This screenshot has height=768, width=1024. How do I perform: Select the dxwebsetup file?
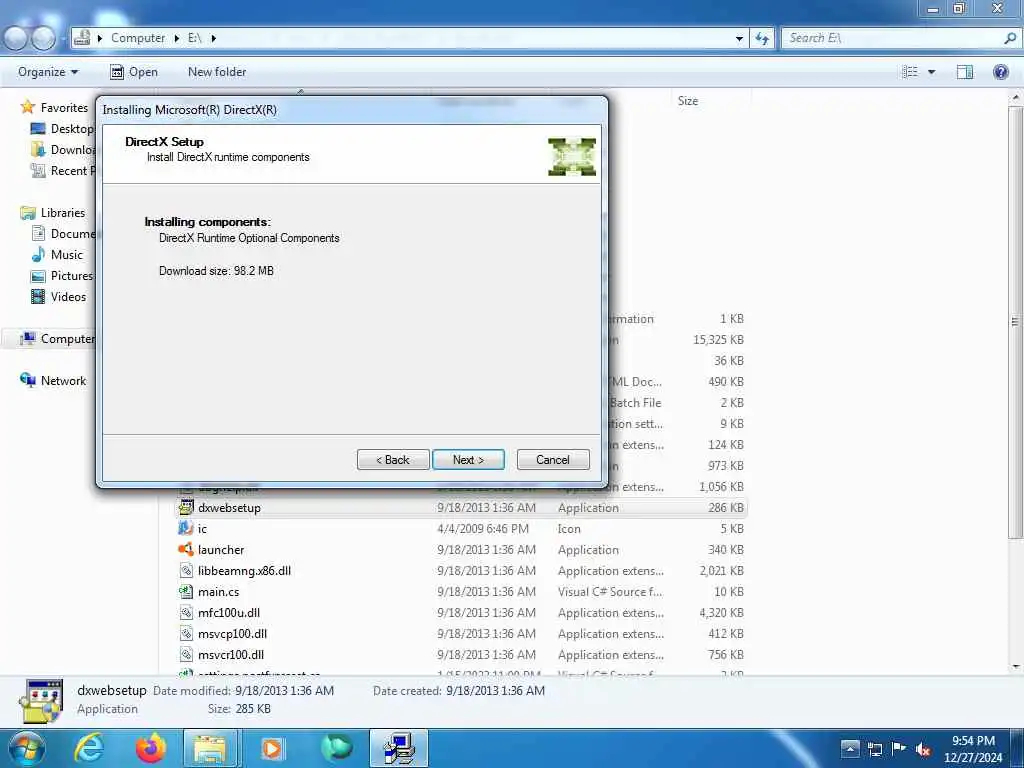tap(460, 507)
